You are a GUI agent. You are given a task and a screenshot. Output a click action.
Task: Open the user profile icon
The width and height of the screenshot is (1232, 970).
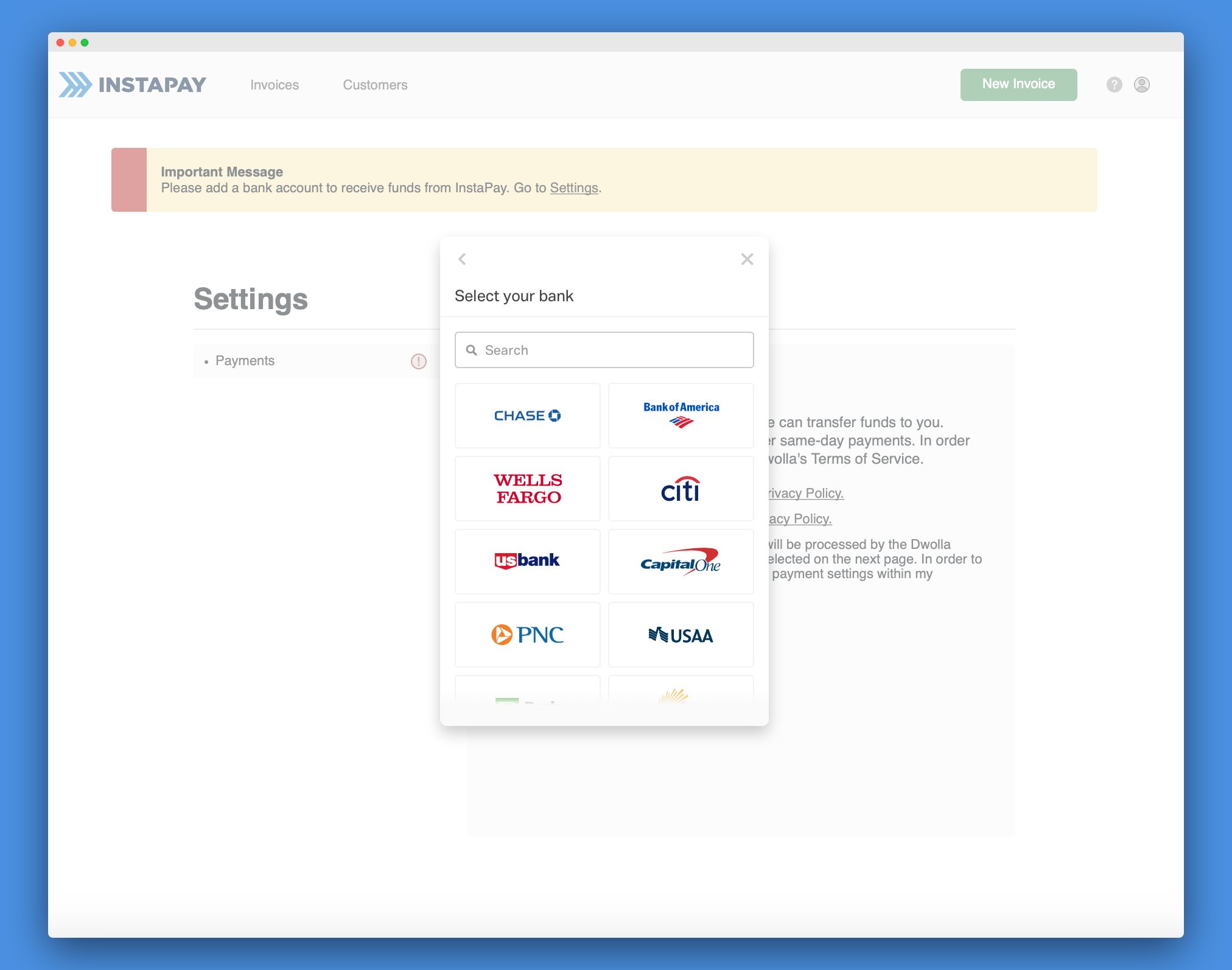coord(1142,85)
